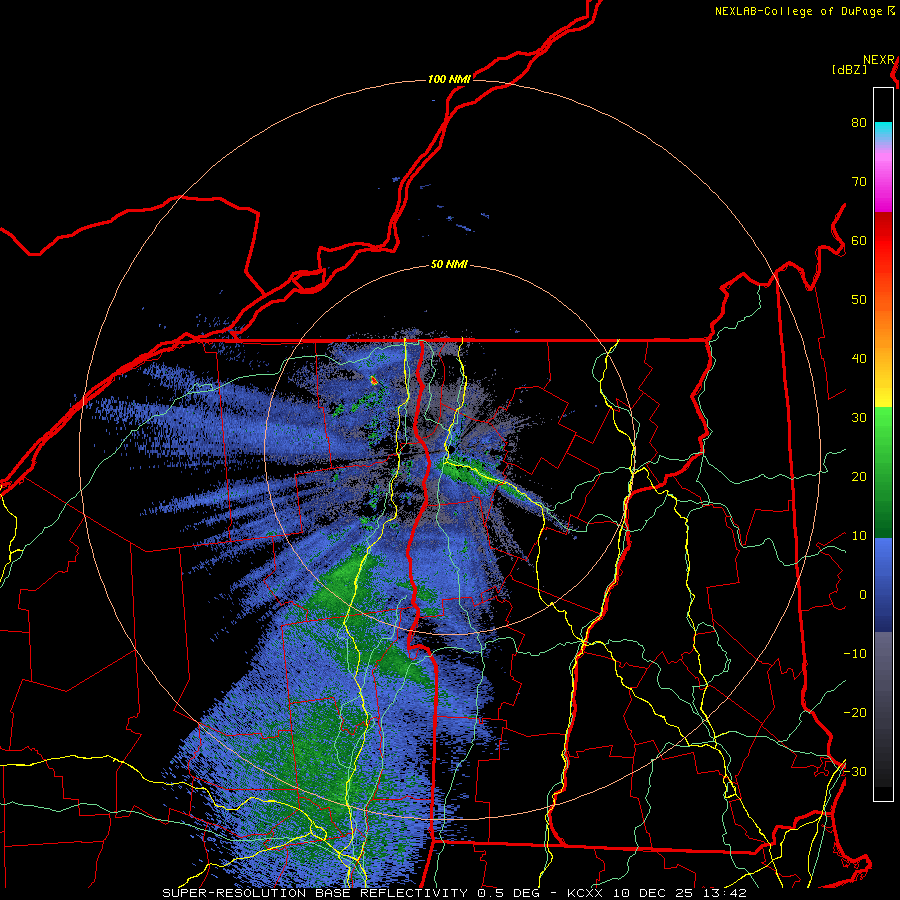Click the small red high-reflectivity echo on the map

click(374, 380)
